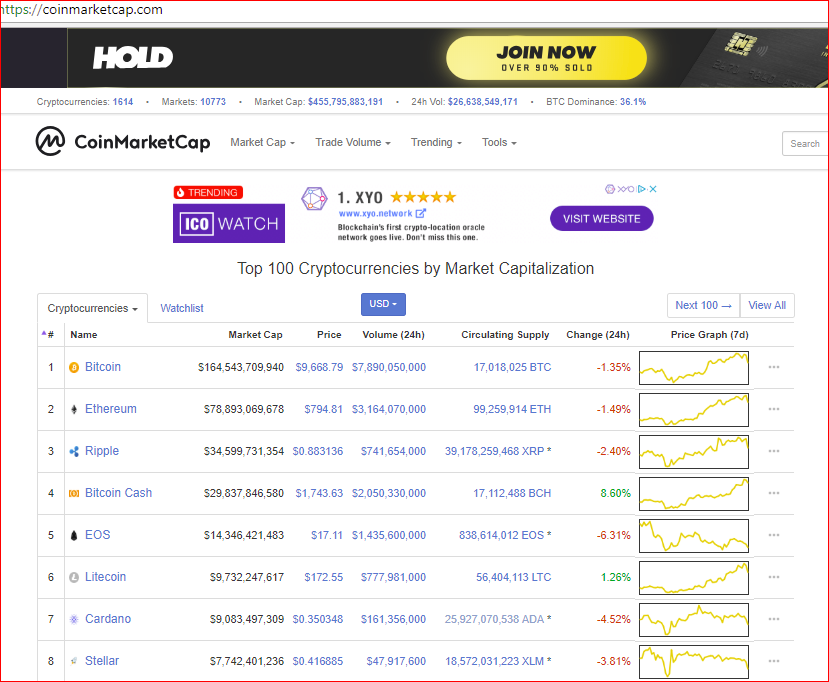The height and width of the screenshot is (682, 829).
Task: Click the Ethereum diamond icon
Action: point(74,409)
